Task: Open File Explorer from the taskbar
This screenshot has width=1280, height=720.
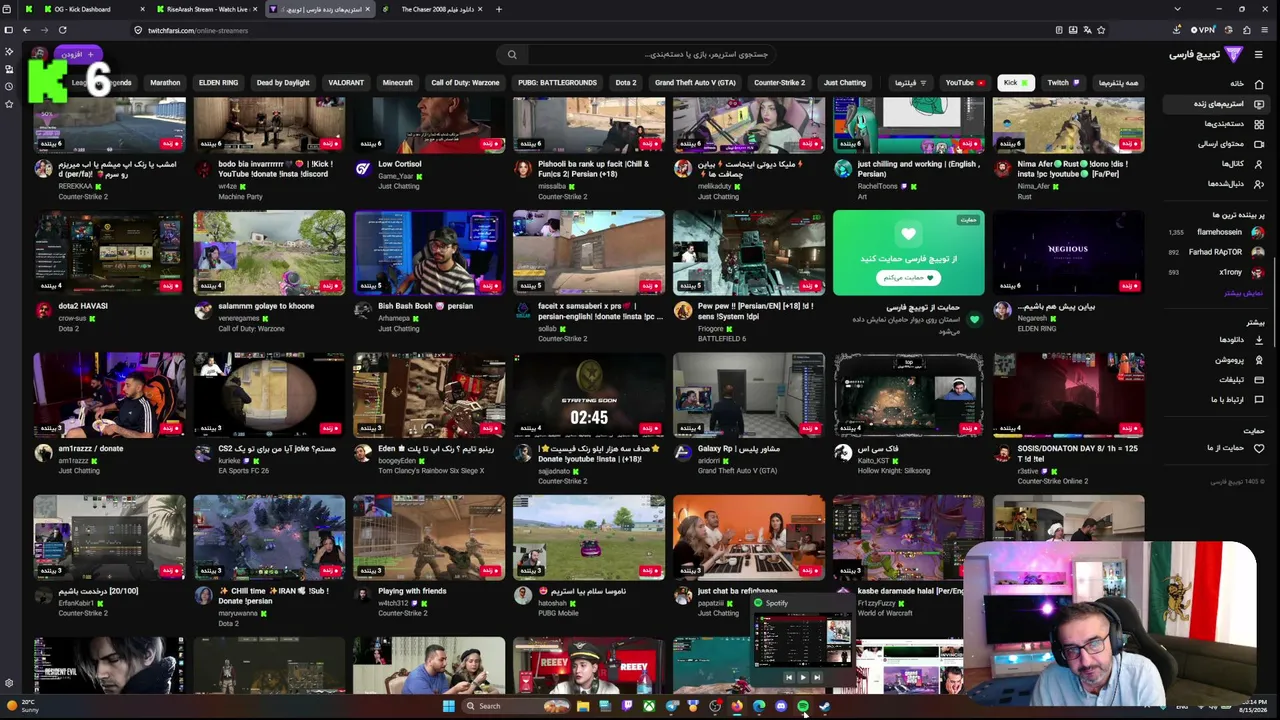Action: [x=583, y=706]
